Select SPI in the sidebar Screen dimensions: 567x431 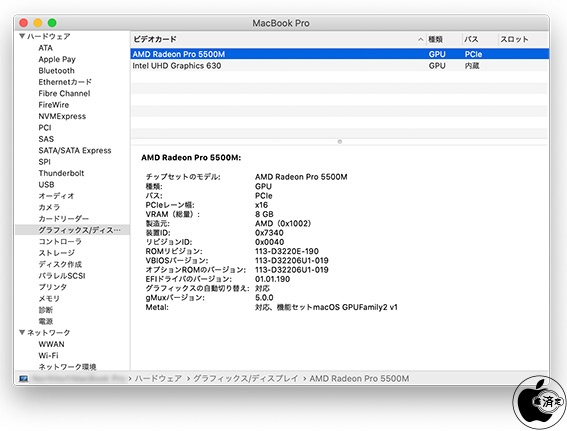44,162
